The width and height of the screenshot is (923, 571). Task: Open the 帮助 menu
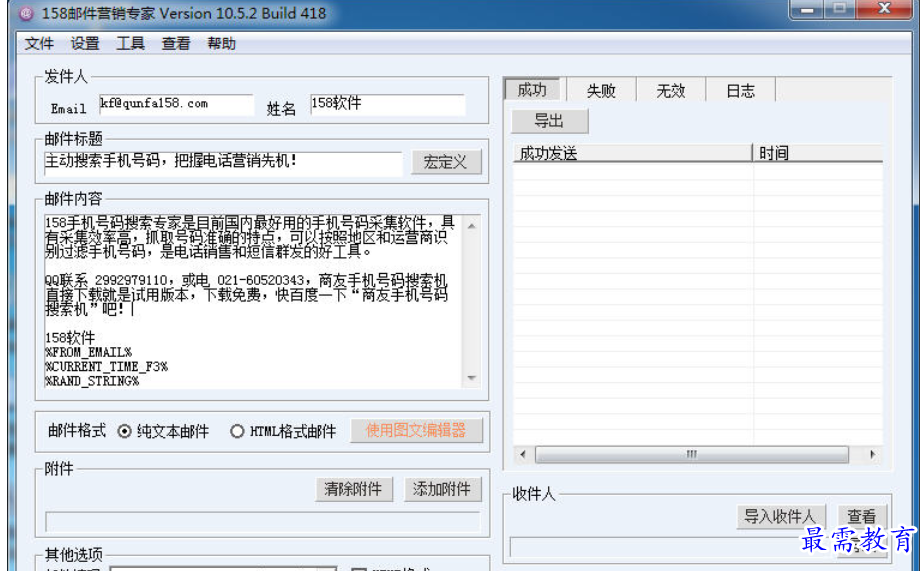tap(221, 44)
